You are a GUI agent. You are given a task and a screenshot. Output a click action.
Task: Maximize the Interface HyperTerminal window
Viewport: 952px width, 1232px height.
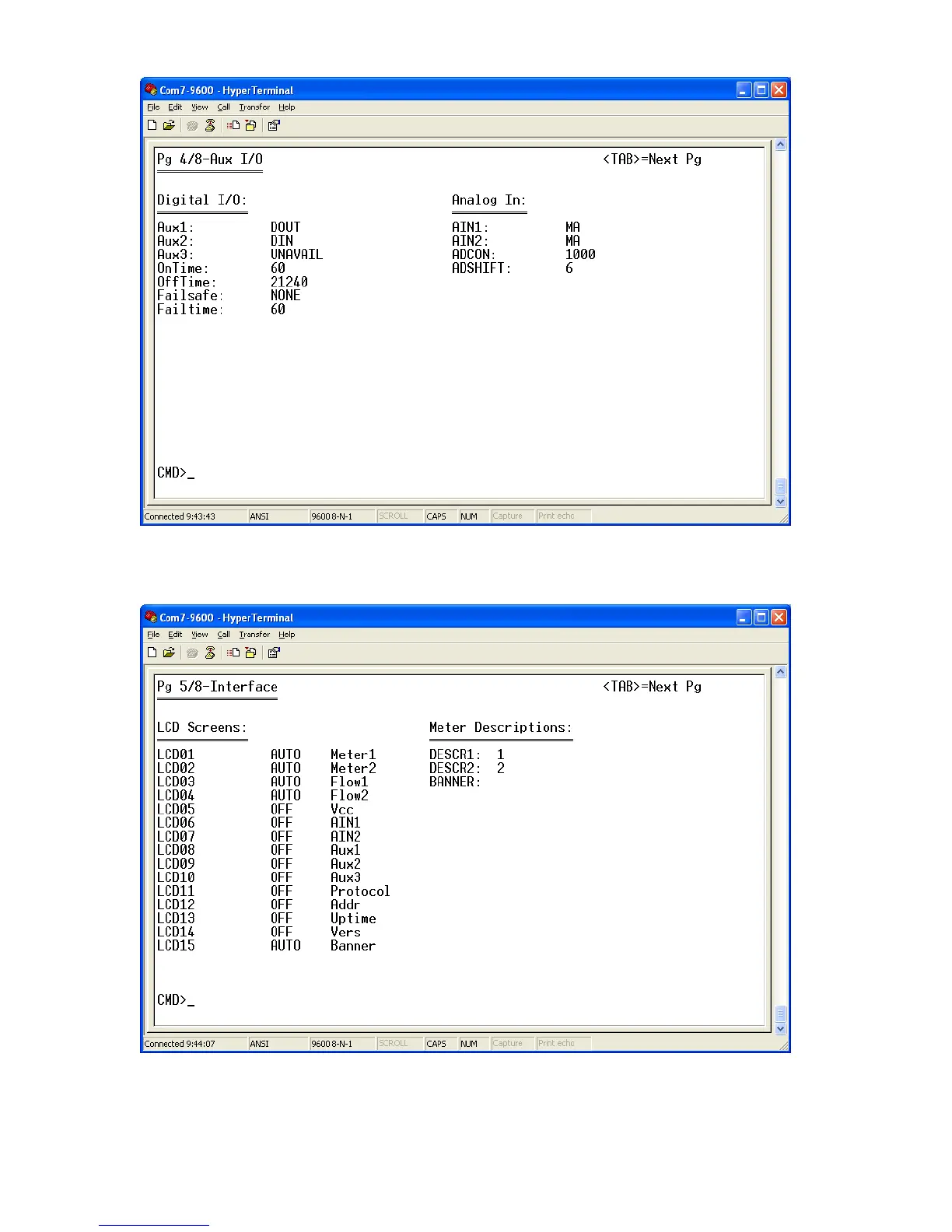point(761,618)
